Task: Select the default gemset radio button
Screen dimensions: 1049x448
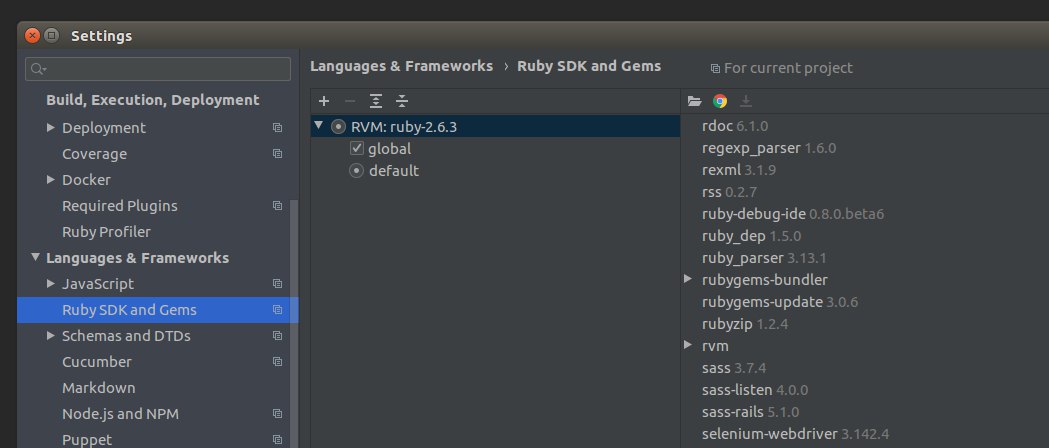Action: click(x=357, y=171)
